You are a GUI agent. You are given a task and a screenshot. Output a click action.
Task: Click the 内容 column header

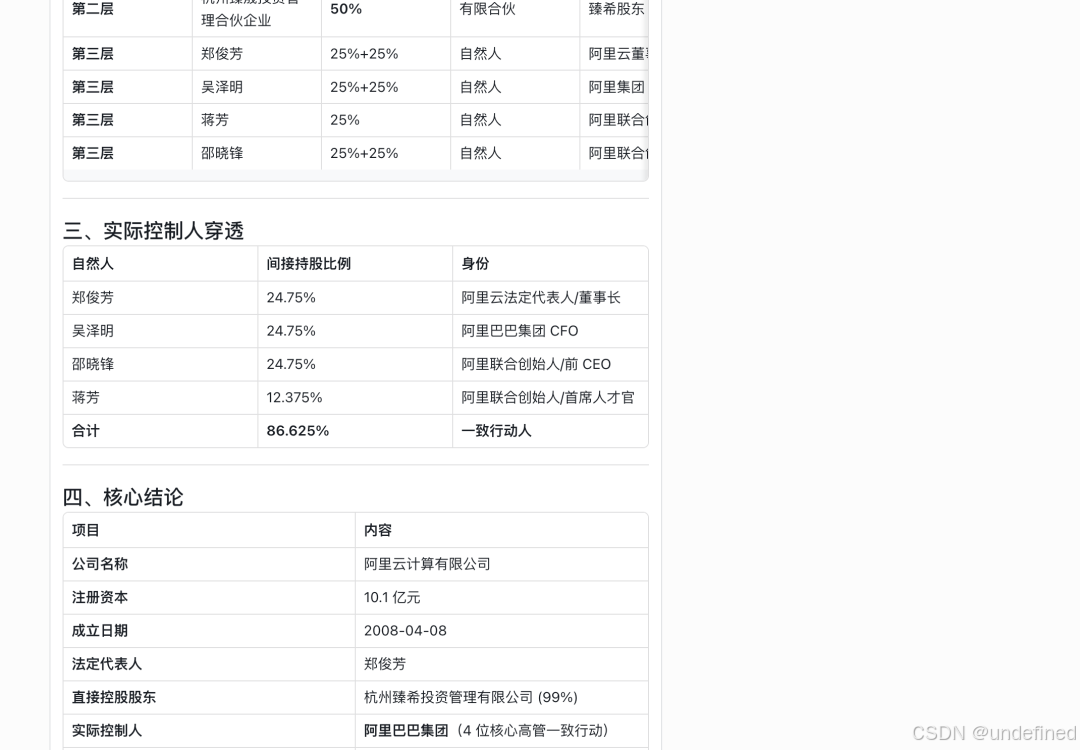pos(377,530)
